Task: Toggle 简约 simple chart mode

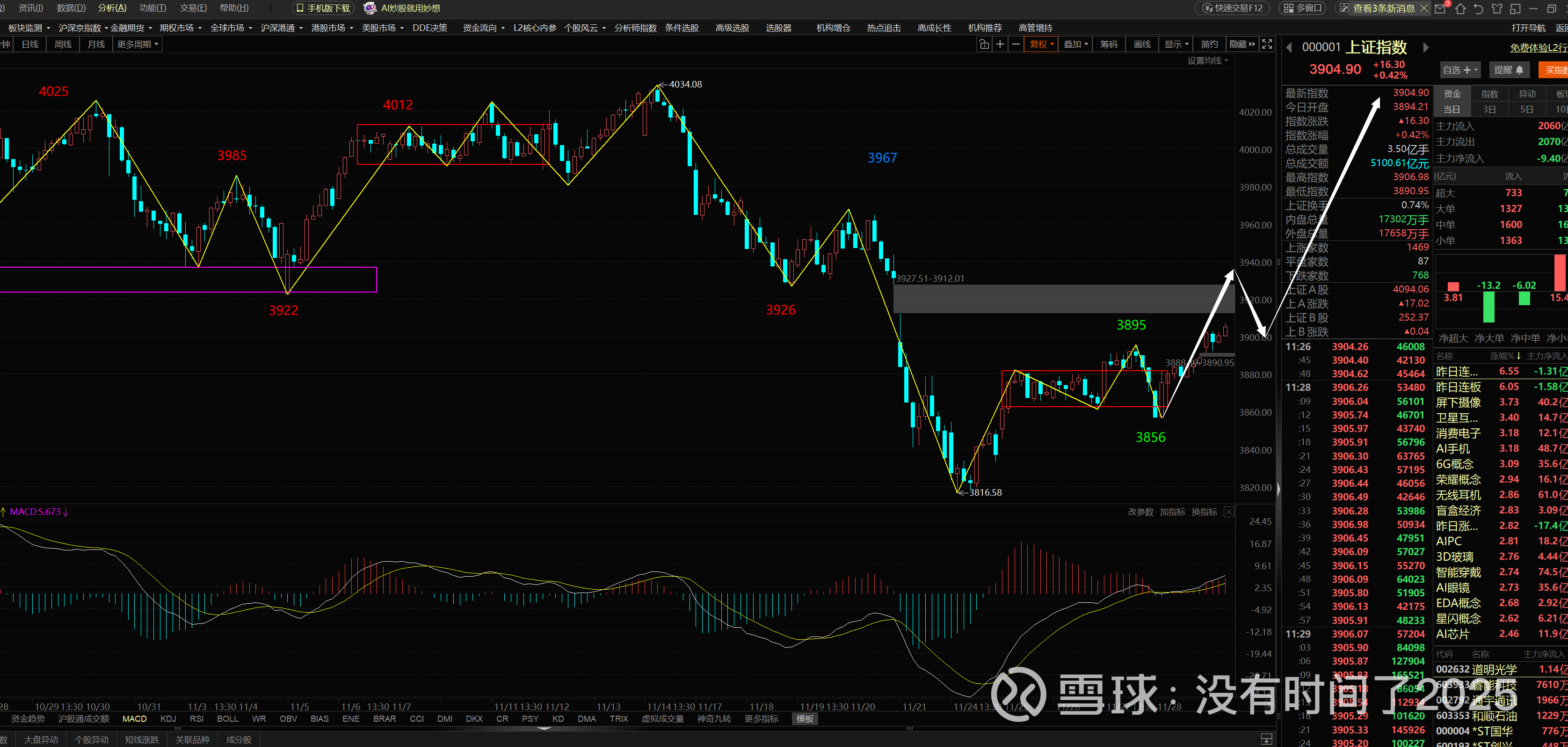Action: pos(1209,44)
